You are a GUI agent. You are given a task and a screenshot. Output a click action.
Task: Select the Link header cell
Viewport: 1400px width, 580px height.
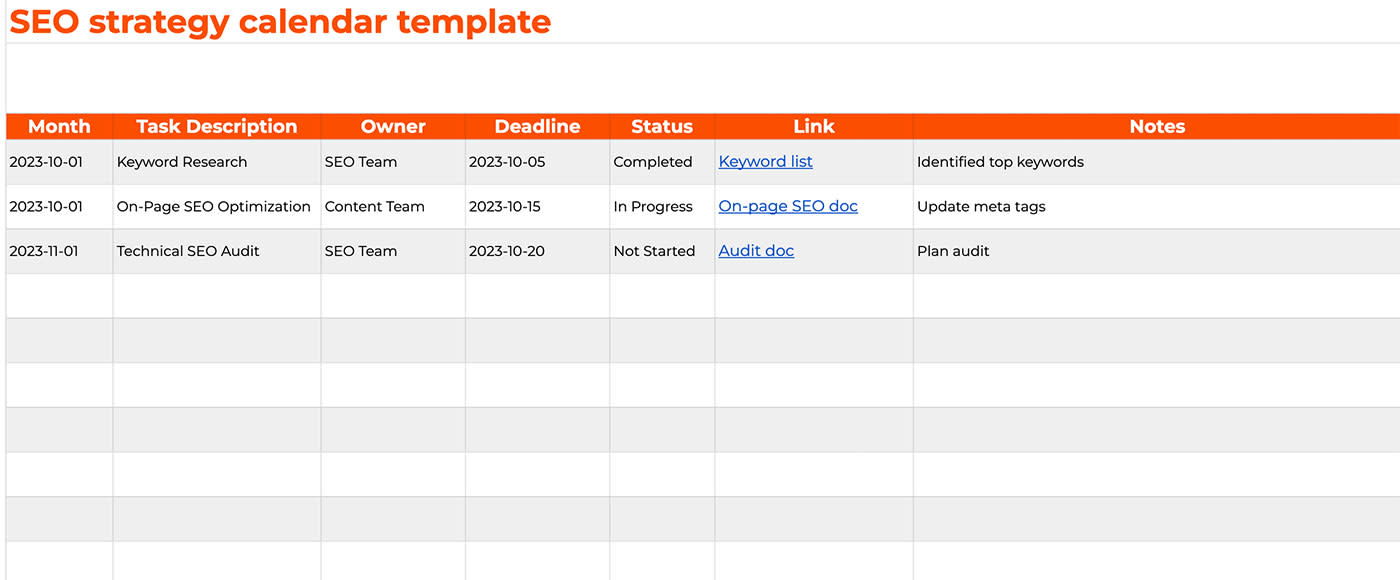[814, 127]
